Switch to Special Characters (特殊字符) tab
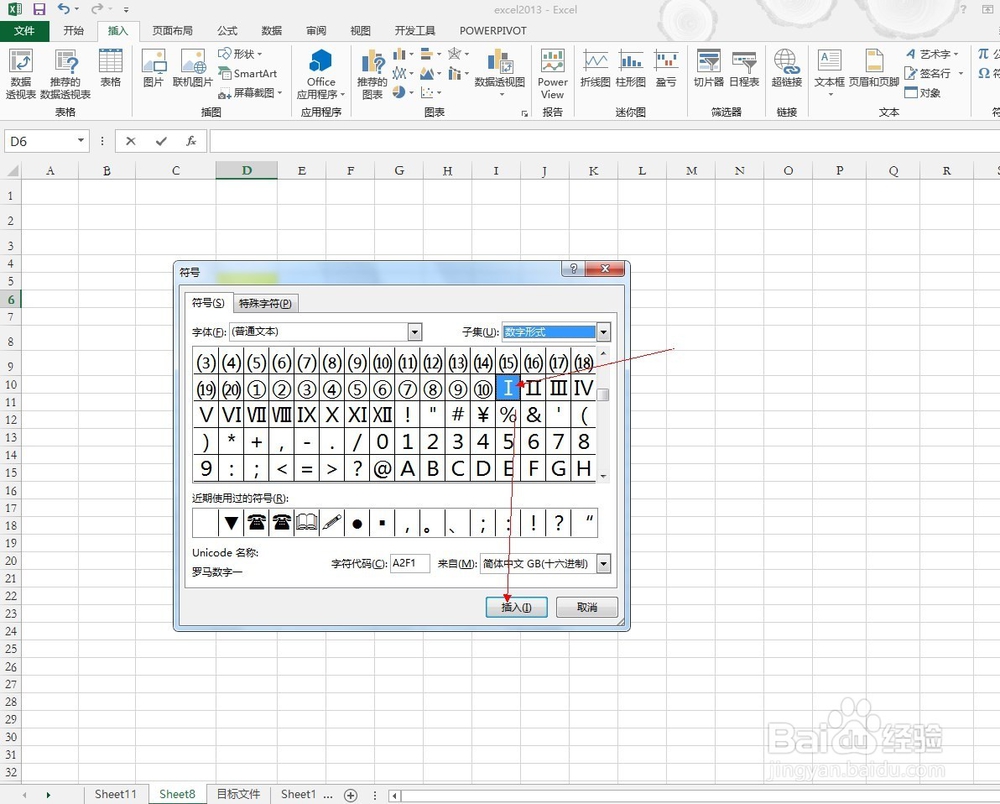 point(265,303)
